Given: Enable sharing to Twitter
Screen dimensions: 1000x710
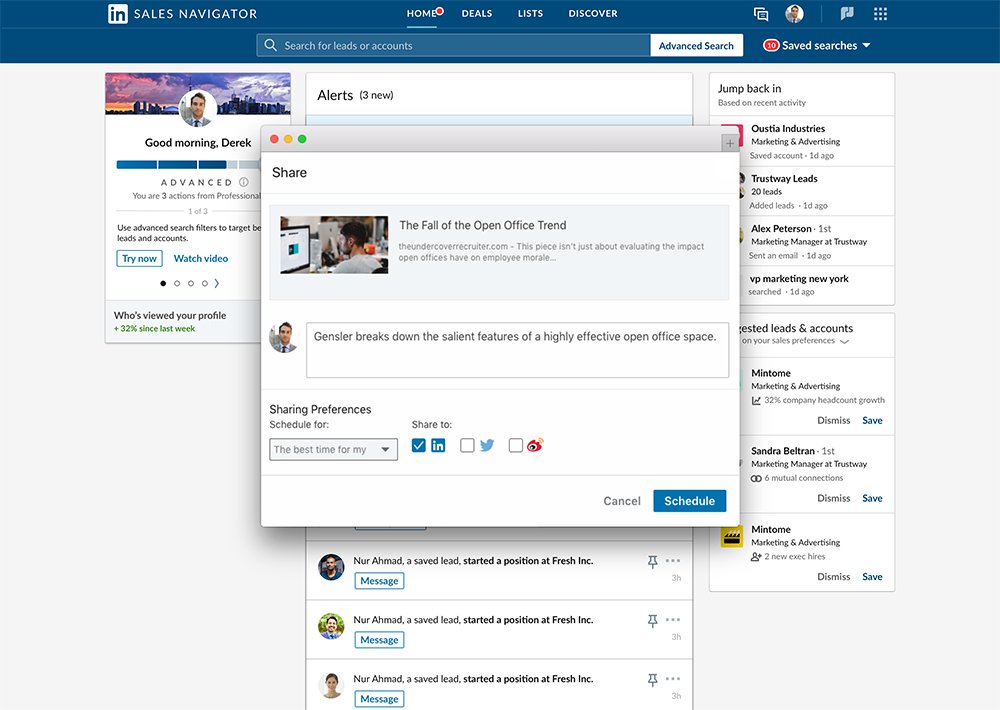Looking at the screenshot, I should coord(467,445).
